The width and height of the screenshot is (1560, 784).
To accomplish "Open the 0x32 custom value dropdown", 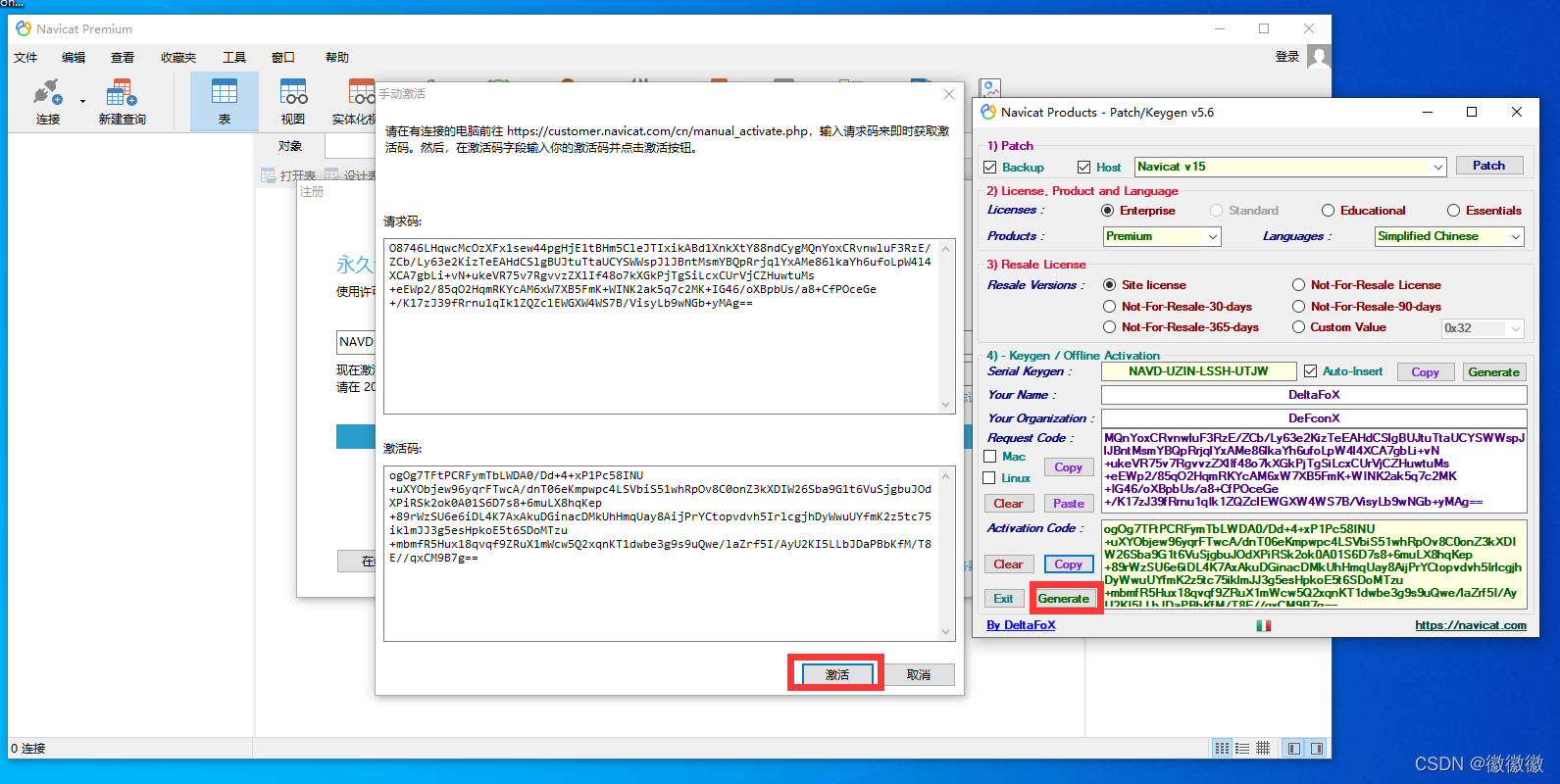I will pos(1483,328).
